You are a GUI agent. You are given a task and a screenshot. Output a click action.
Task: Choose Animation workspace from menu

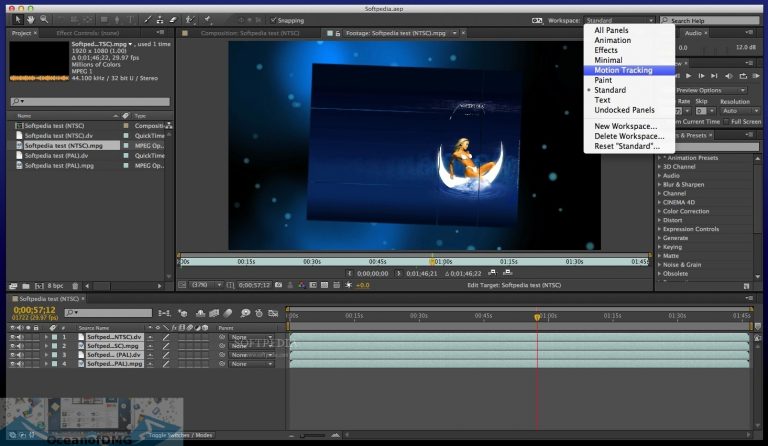[x=629, y=40]
